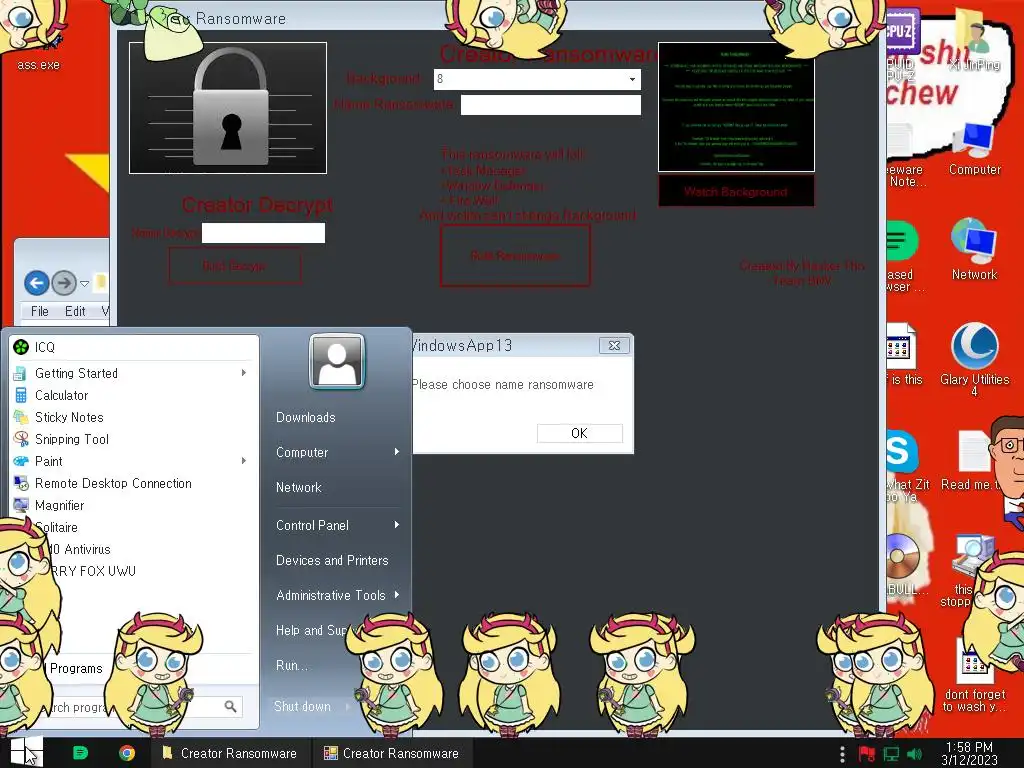The image size is (1024, 768).
Task: Click the volume speaker tray icon
Action: coord(915,754)
